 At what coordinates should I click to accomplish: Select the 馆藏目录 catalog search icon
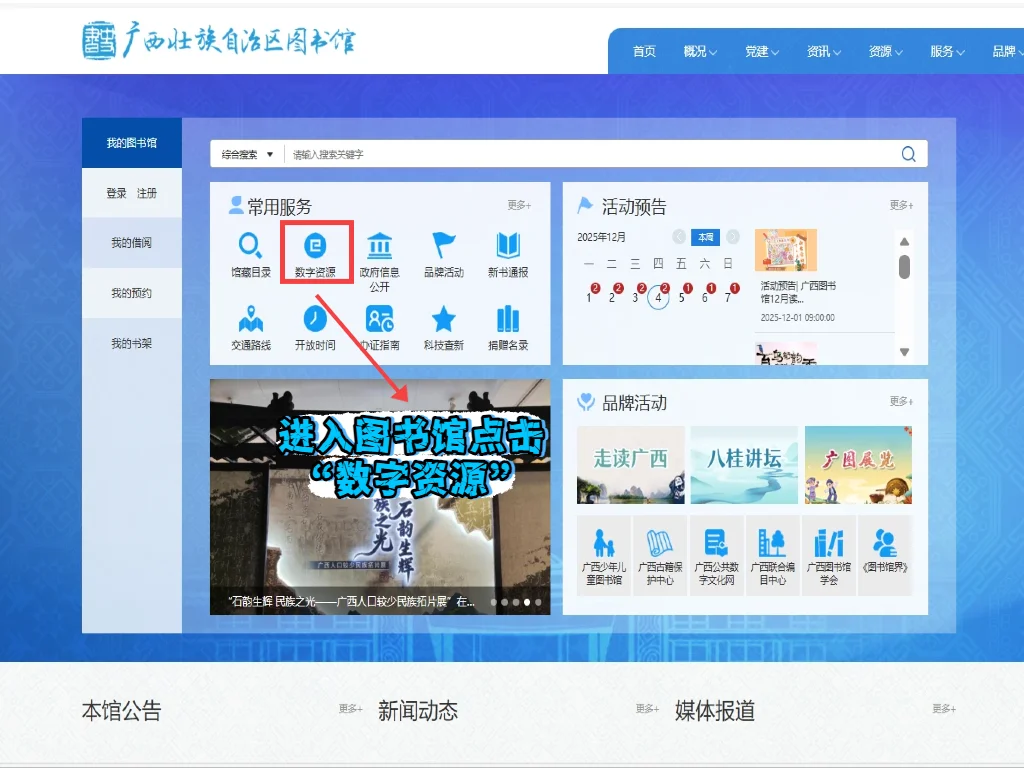point(250,250)
